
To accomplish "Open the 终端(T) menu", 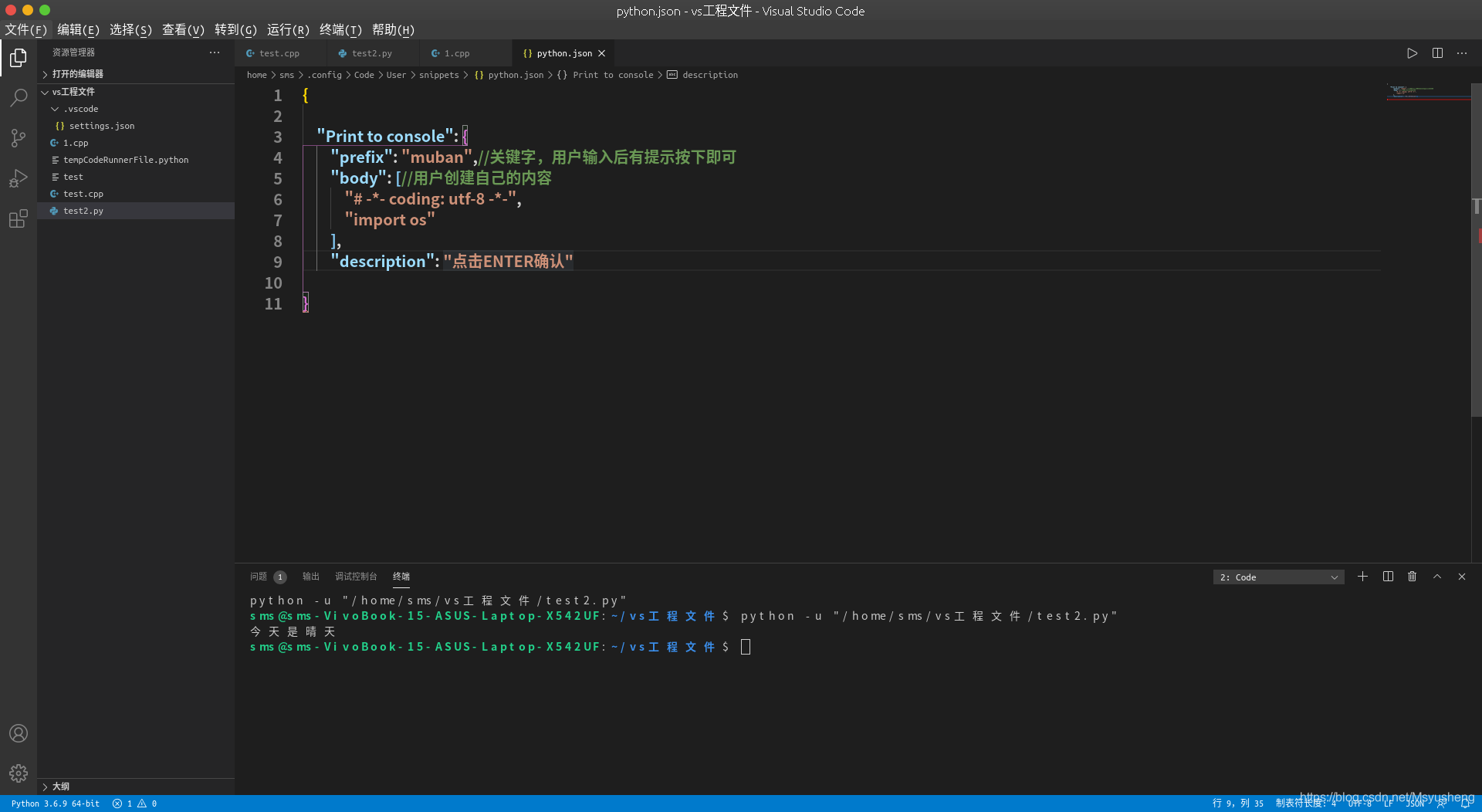I will 340,29.
